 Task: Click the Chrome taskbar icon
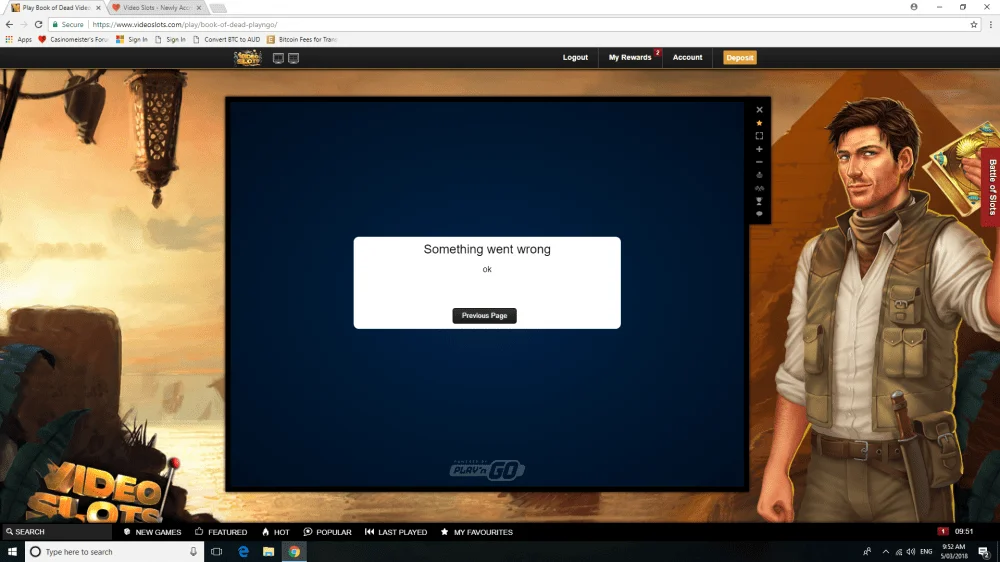click(294, 552)
